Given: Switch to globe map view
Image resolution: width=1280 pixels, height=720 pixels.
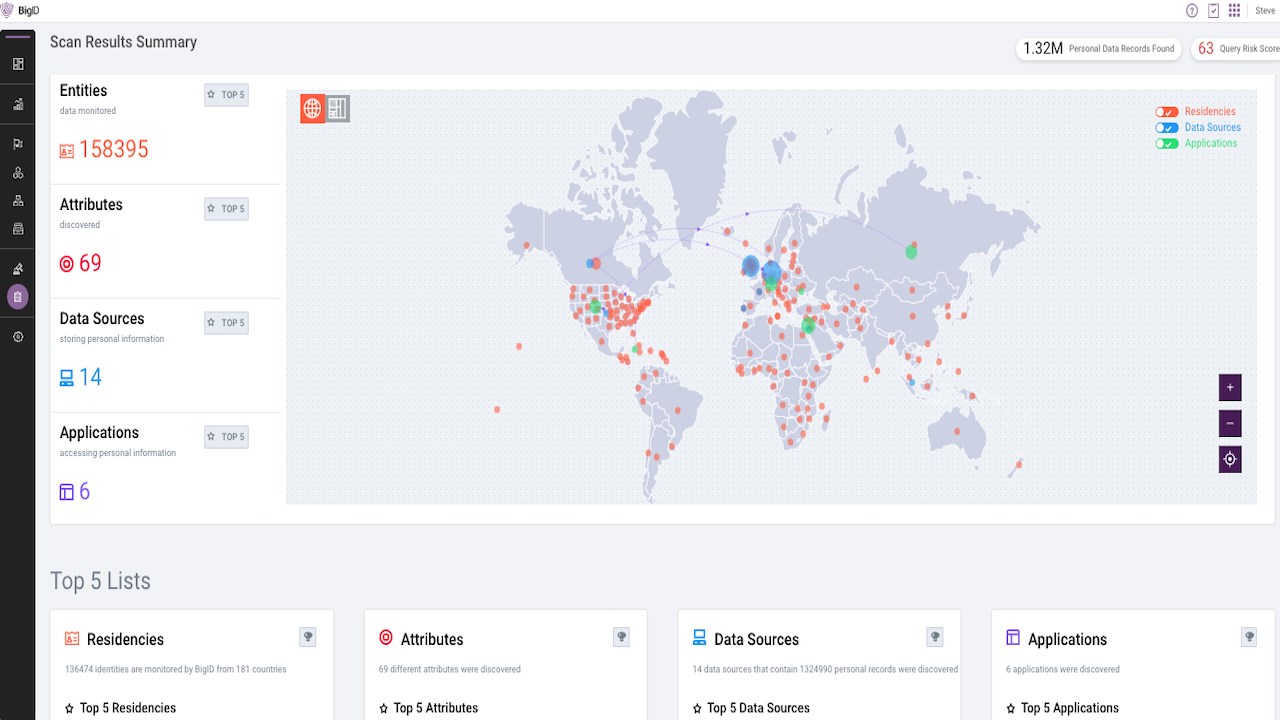Looking at the screenshot, I should point(313,109).
